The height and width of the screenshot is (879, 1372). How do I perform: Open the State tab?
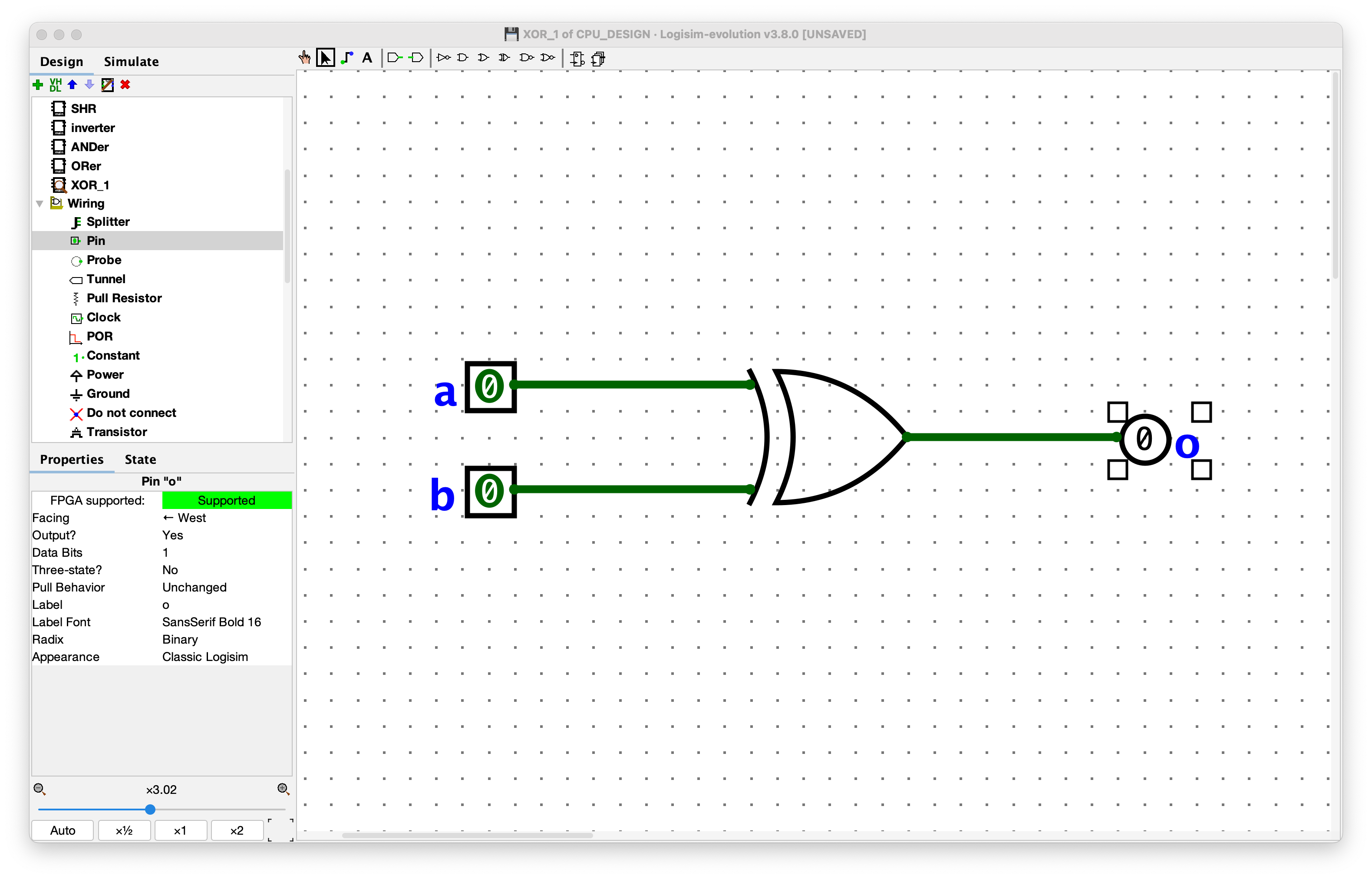click(140, 459)
